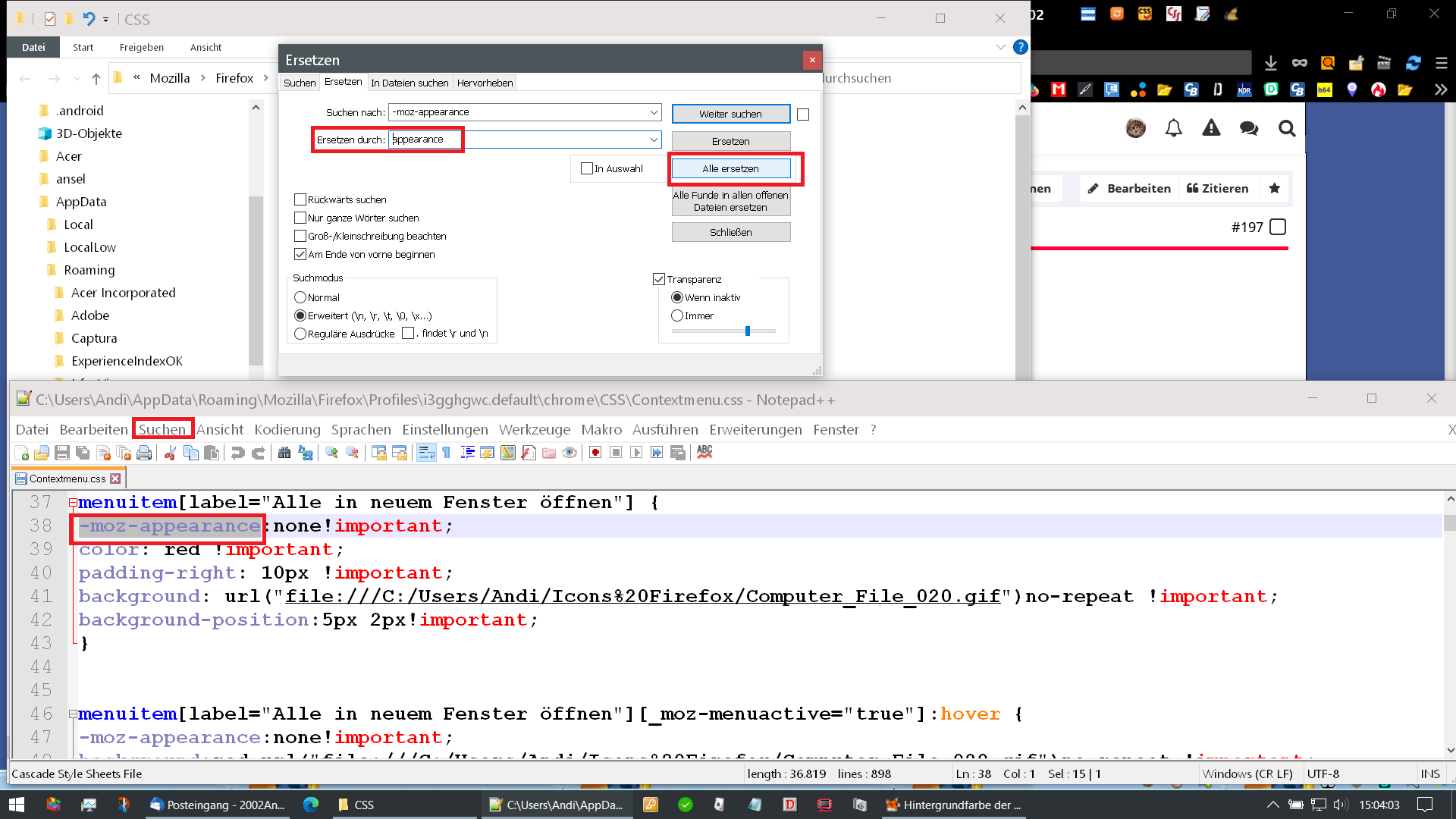Image resolution: width=1456 pixels, height=819 pixels.
Task: Toggle the word wrap toolbar icon
Action: coord(426,453)
